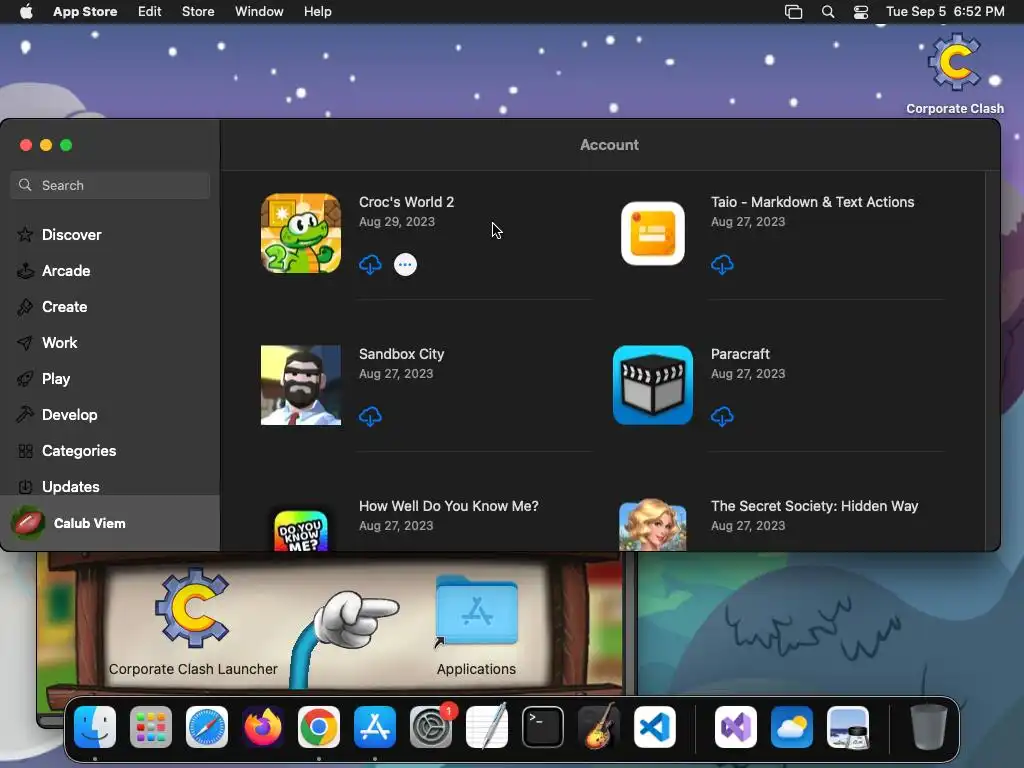Click How Well Do You Know Me? title
The width and height of the screenshot is (1024, 768).
click(449, 506)
